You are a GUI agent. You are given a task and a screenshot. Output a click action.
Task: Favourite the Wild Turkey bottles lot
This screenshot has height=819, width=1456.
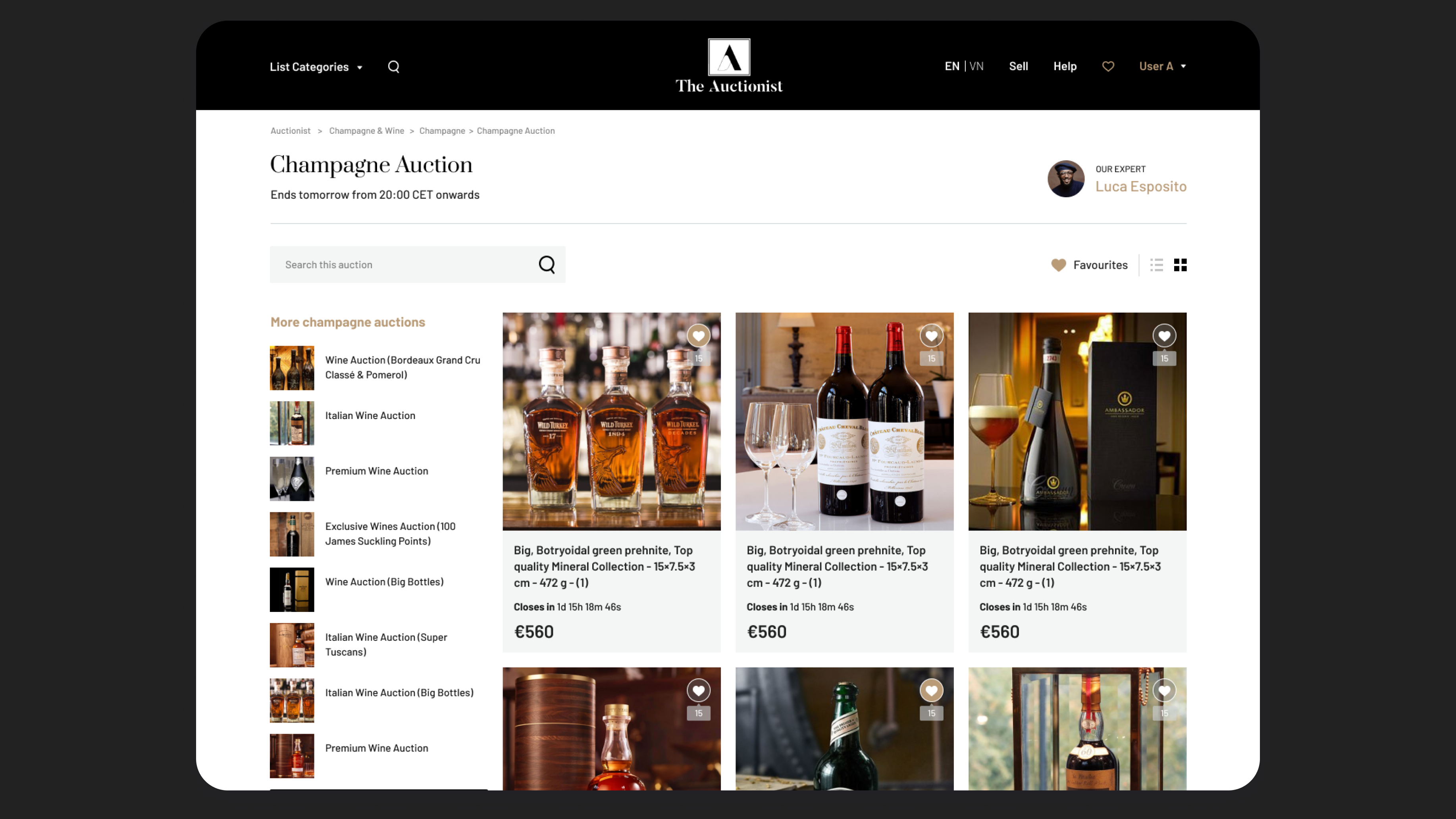click(x=699, y=336)
